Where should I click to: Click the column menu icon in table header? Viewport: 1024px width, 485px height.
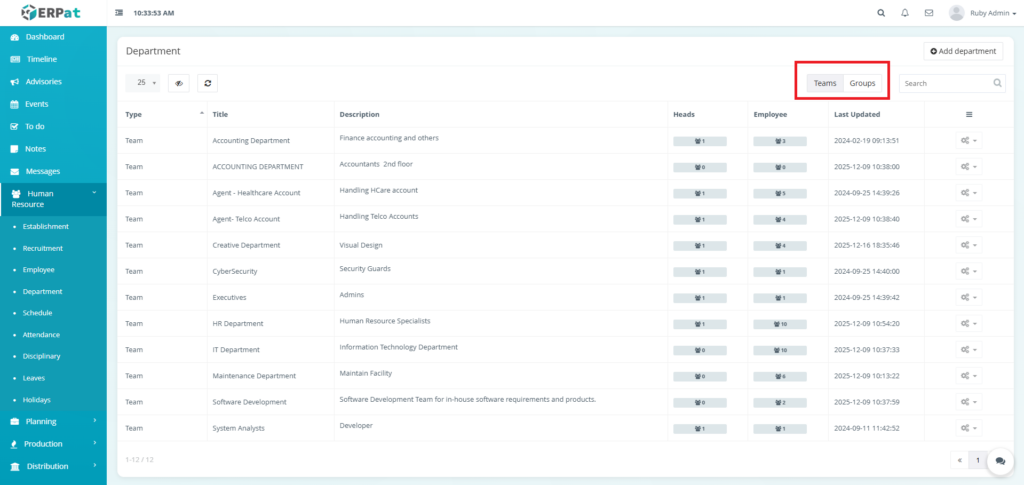[968, 114]
